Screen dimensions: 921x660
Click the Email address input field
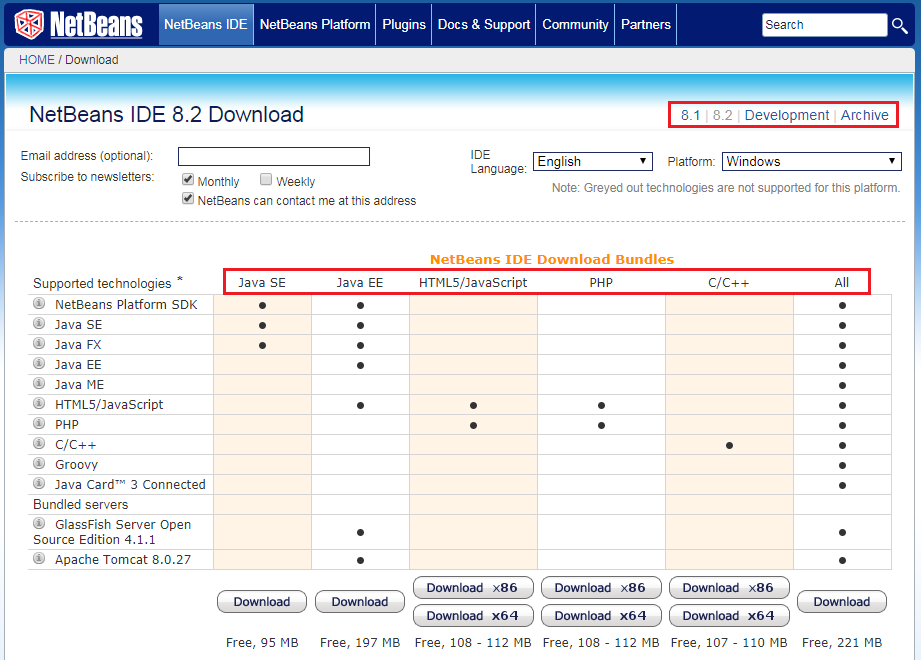tap(274, 156)
